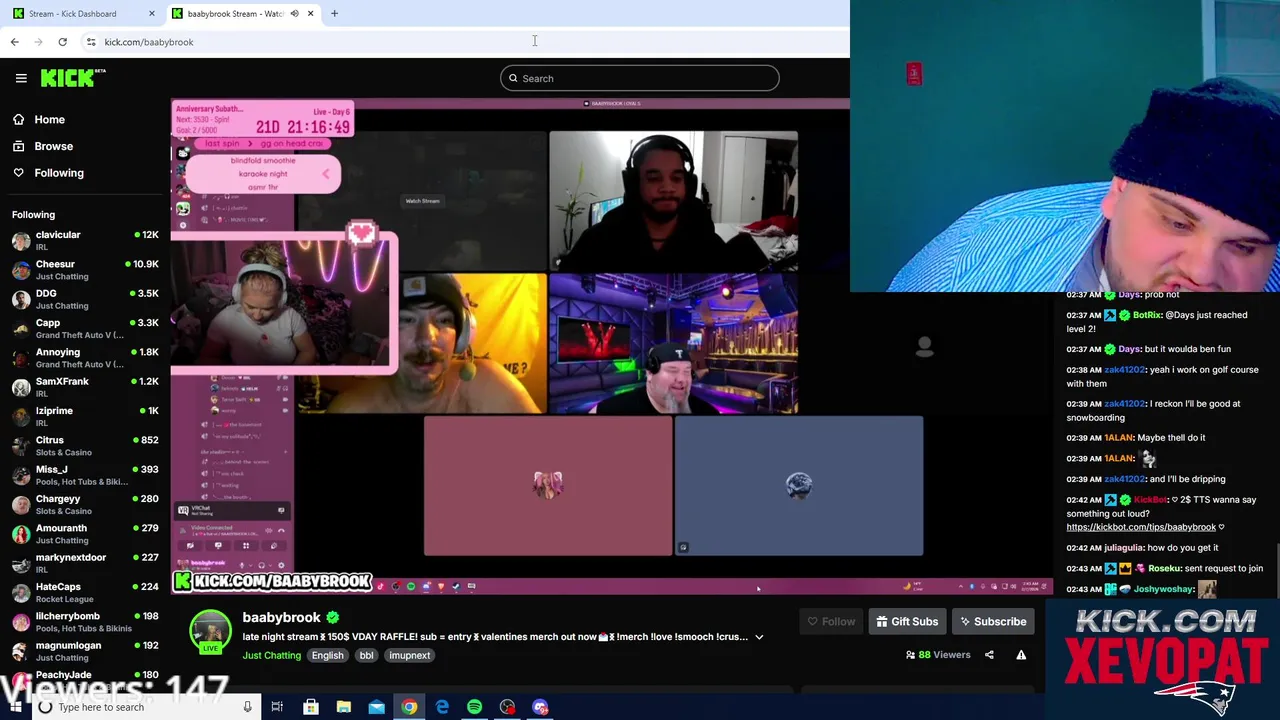Open Miss_J channel from sidebar
The height and width of the screenshot is (720, 1280).
coord(85,475)
